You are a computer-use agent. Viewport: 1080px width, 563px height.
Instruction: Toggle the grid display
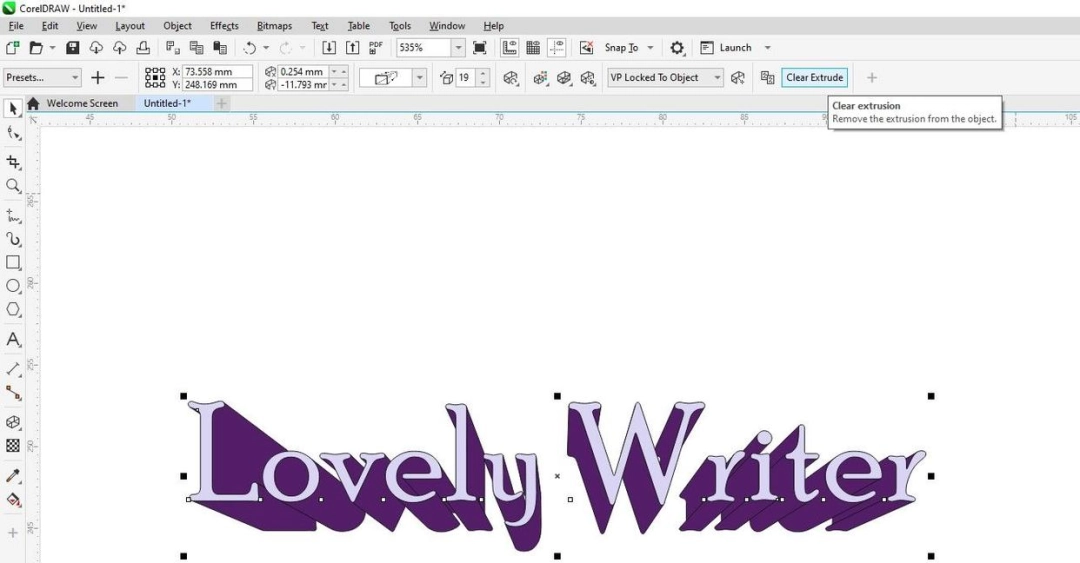[x=533, y=48]
